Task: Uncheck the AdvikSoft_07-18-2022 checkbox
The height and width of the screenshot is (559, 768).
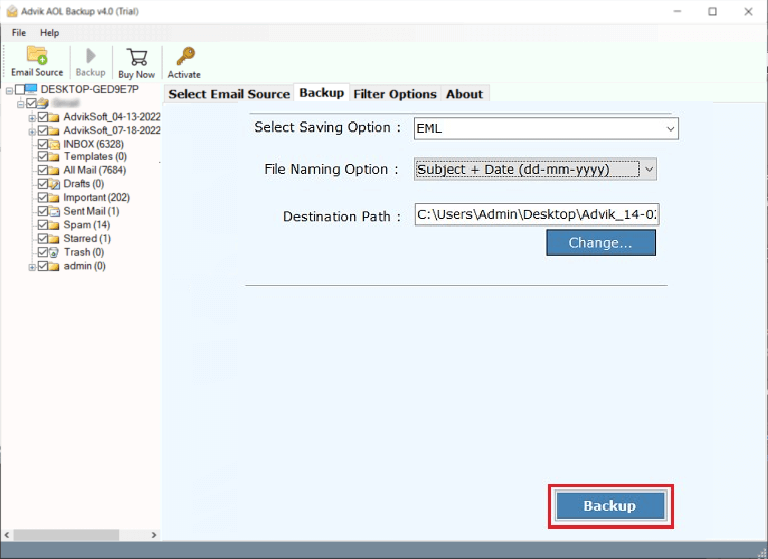Action: point(43,131)
